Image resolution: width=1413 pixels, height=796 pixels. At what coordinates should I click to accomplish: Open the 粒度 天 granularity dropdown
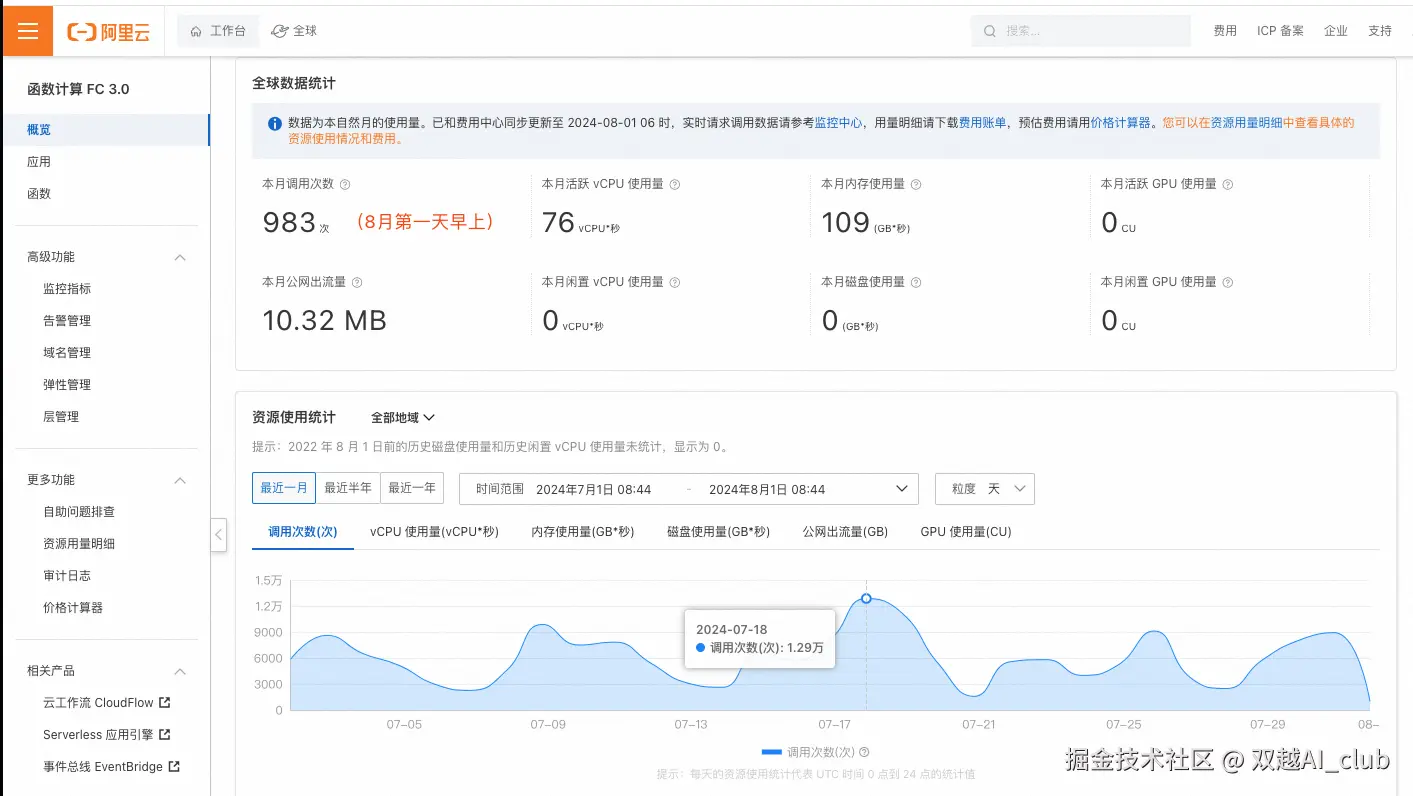pyautogui.click(x=984, y=489)
